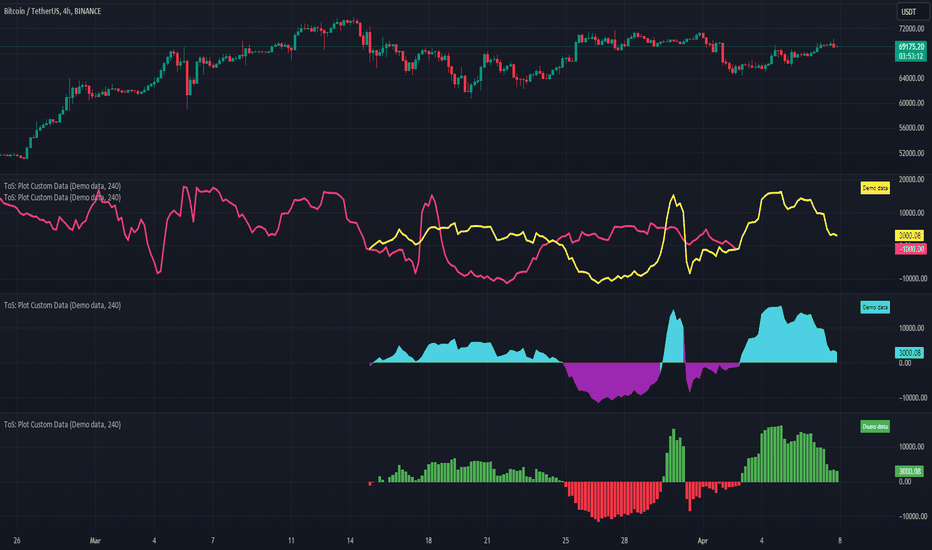Image resolution: width=932 pixels, height=550 pixels.
Task: Click the Apr date on the time axis
Action: click(703, 540)
